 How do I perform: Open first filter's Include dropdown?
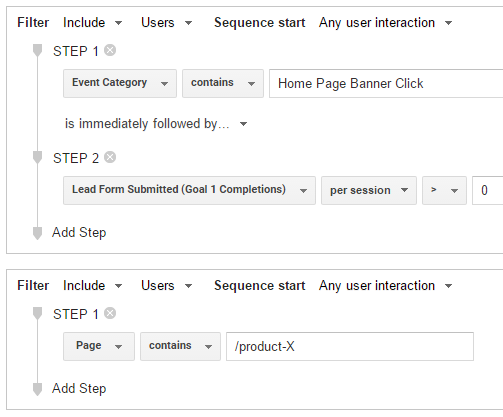coord(93,23)
